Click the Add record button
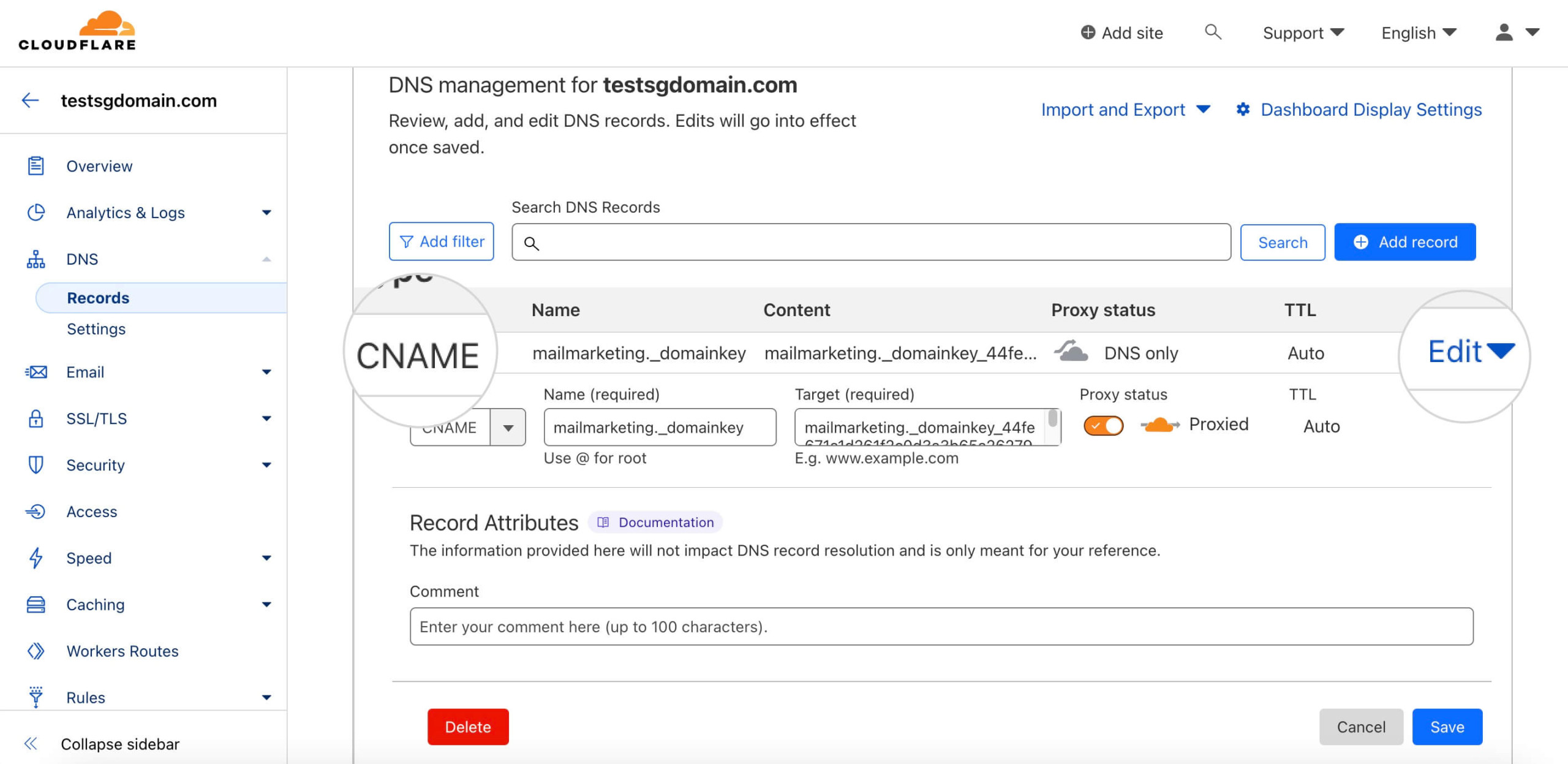 pyautogui.click(x=1407, y=241)
